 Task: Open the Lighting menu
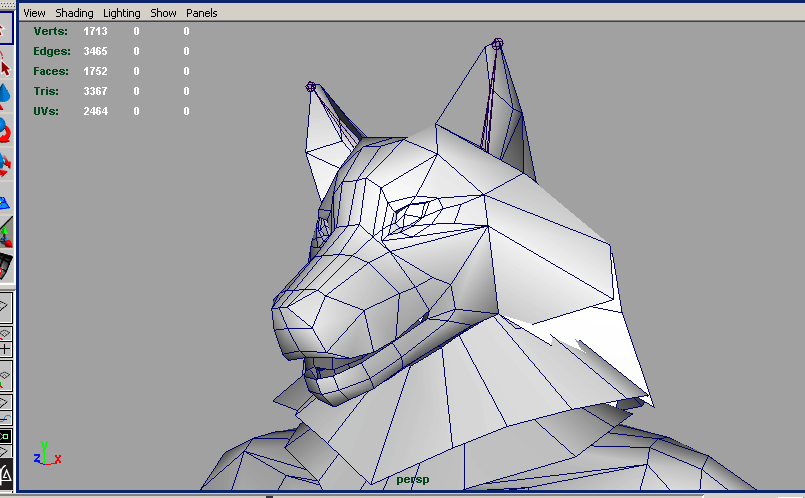(122, 13)
